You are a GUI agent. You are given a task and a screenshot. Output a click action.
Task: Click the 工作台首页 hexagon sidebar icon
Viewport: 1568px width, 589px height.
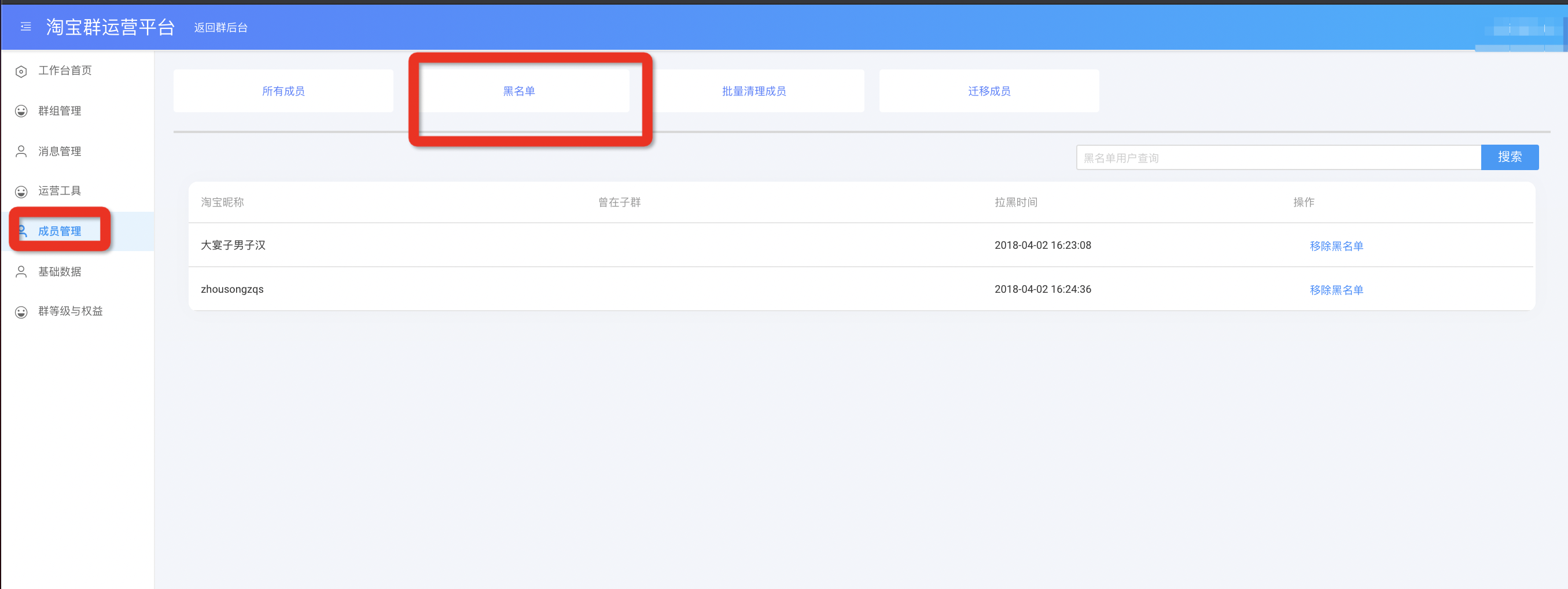pyautogui.click(x=21, y=71)
